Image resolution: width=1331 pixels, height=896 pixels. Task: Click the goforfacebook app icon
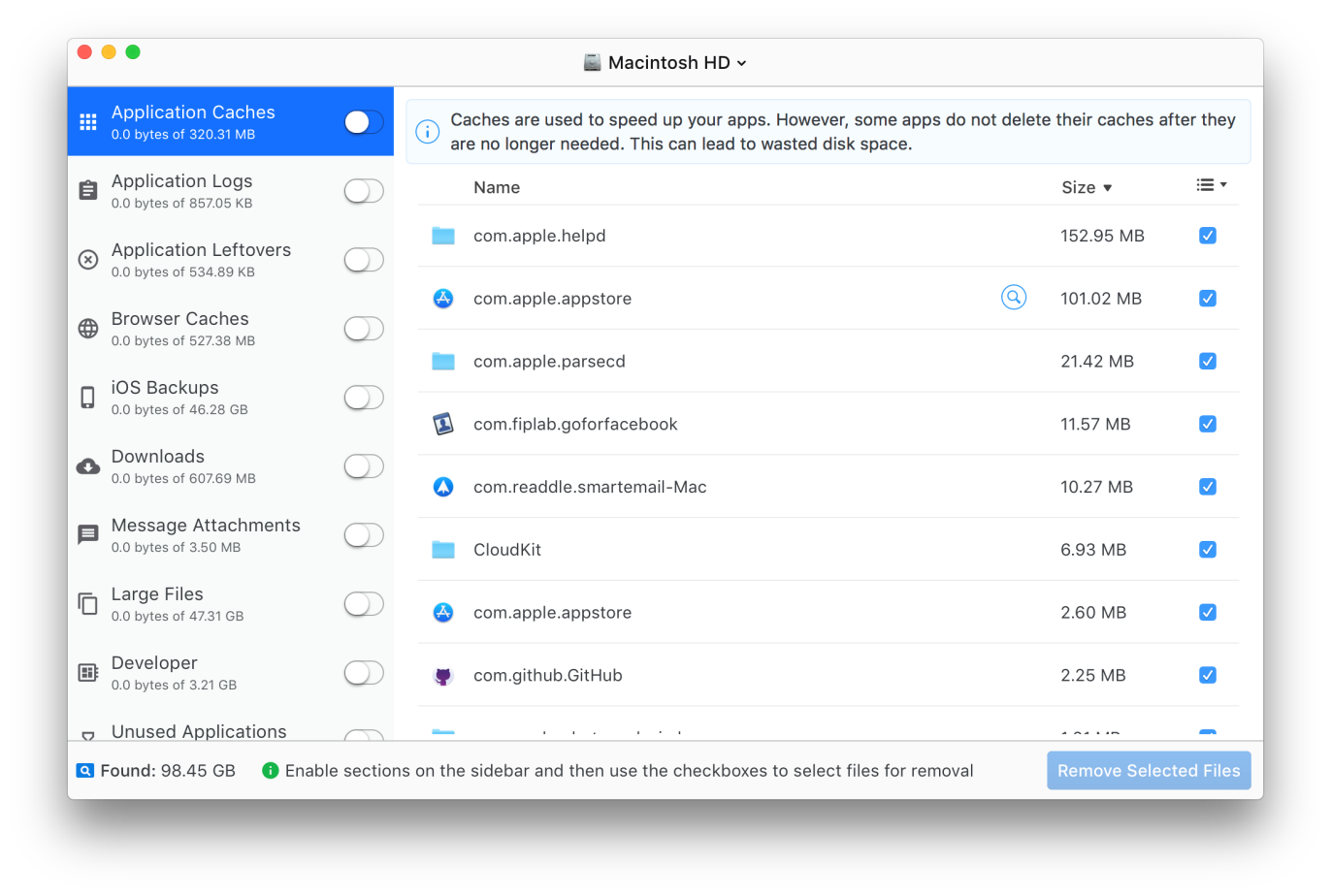pyautogui.click(x=443, y=424)
